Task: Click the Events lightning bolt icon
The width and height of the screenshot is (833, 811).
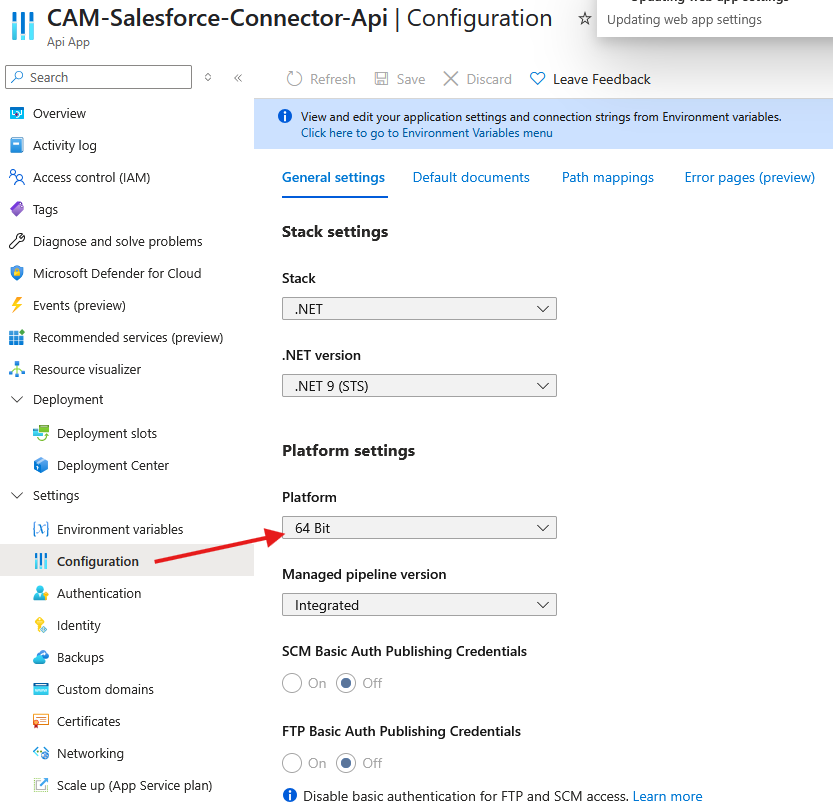Action: click(16, 305)
